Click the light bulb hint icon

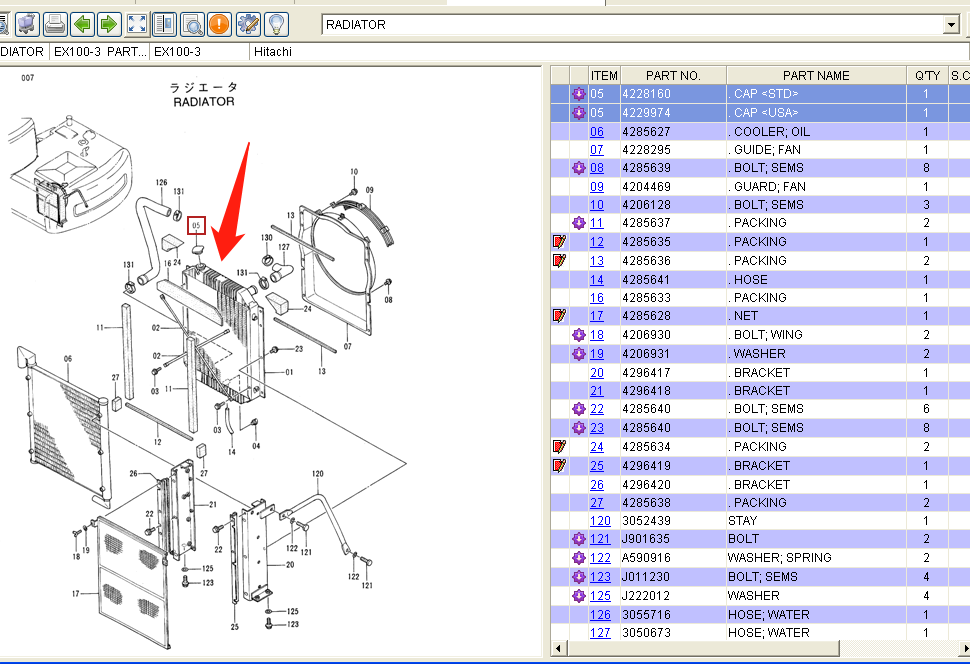pos(275,23)
